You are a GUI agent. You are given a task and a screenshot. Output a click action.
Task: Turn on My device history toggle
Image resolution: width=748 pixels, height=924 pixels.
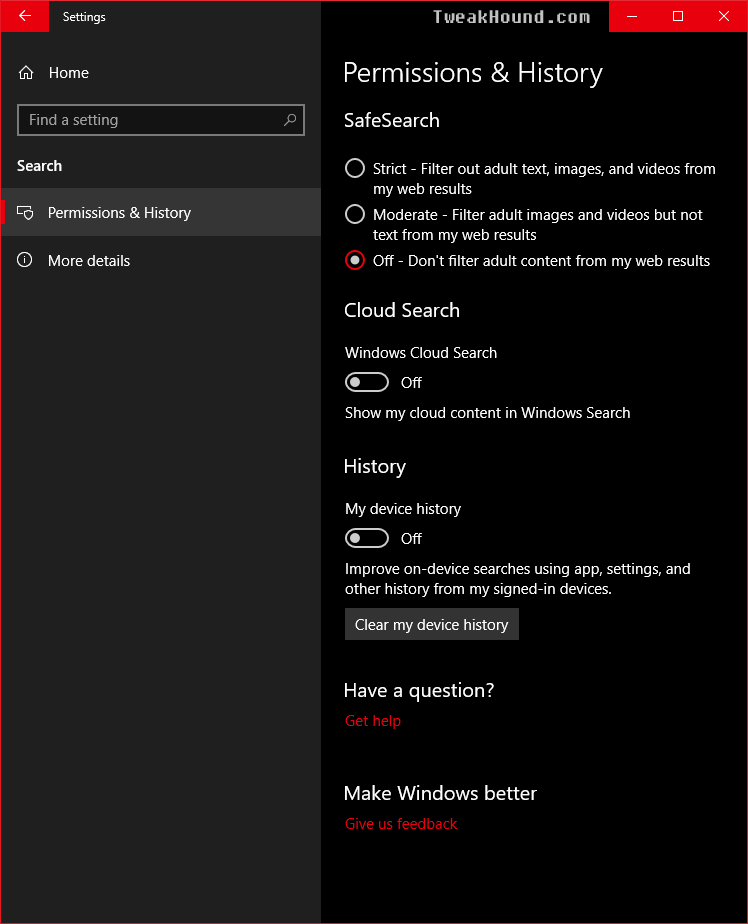click(367, 538)
